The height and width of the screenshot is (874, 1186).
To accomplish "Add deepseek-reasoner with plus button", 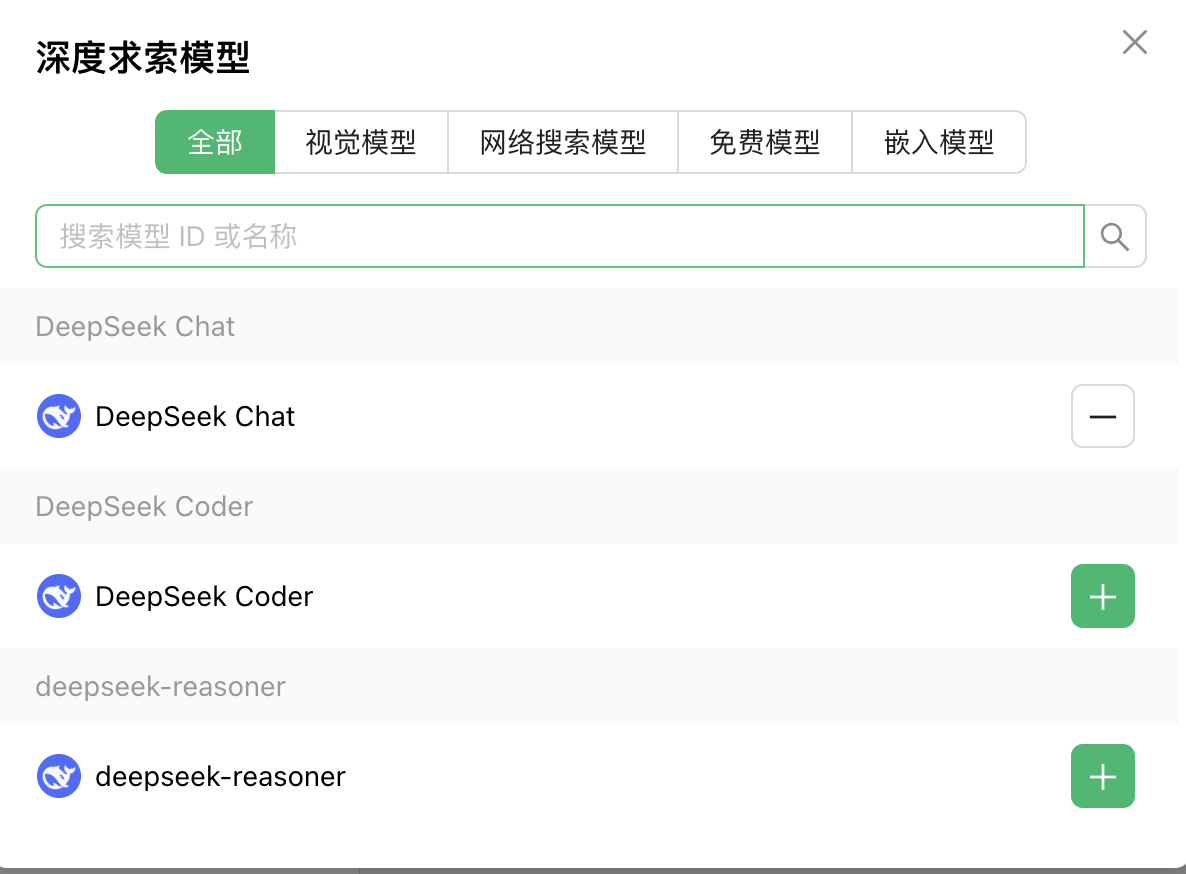I will 1103,776.
